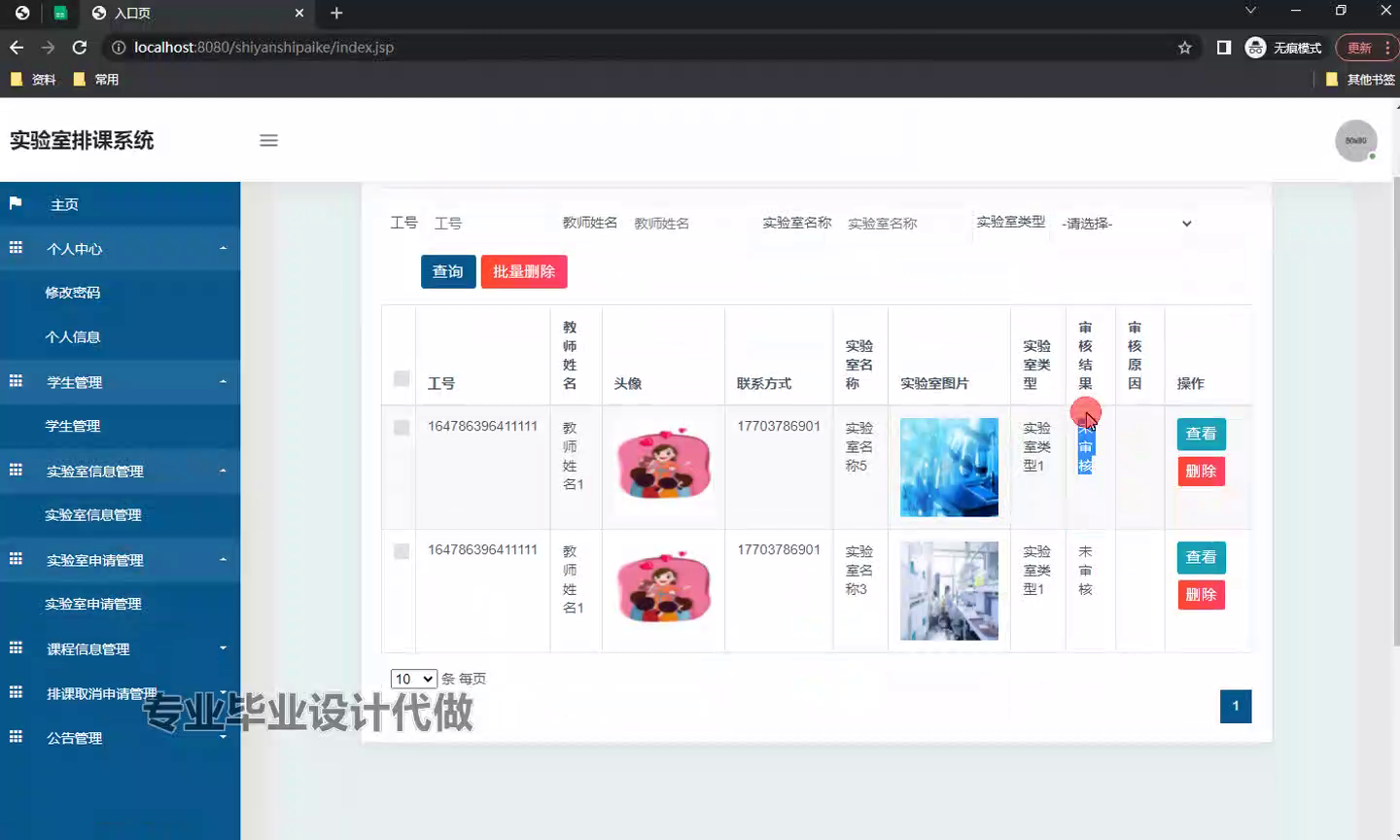Open the 实验室申请管理 submenu item

92,604
